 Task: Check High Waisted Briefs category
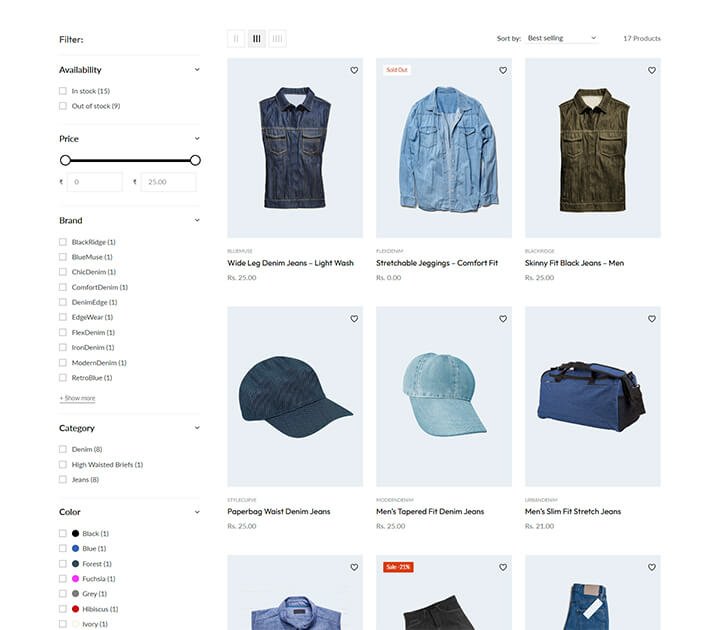point(63,465)
